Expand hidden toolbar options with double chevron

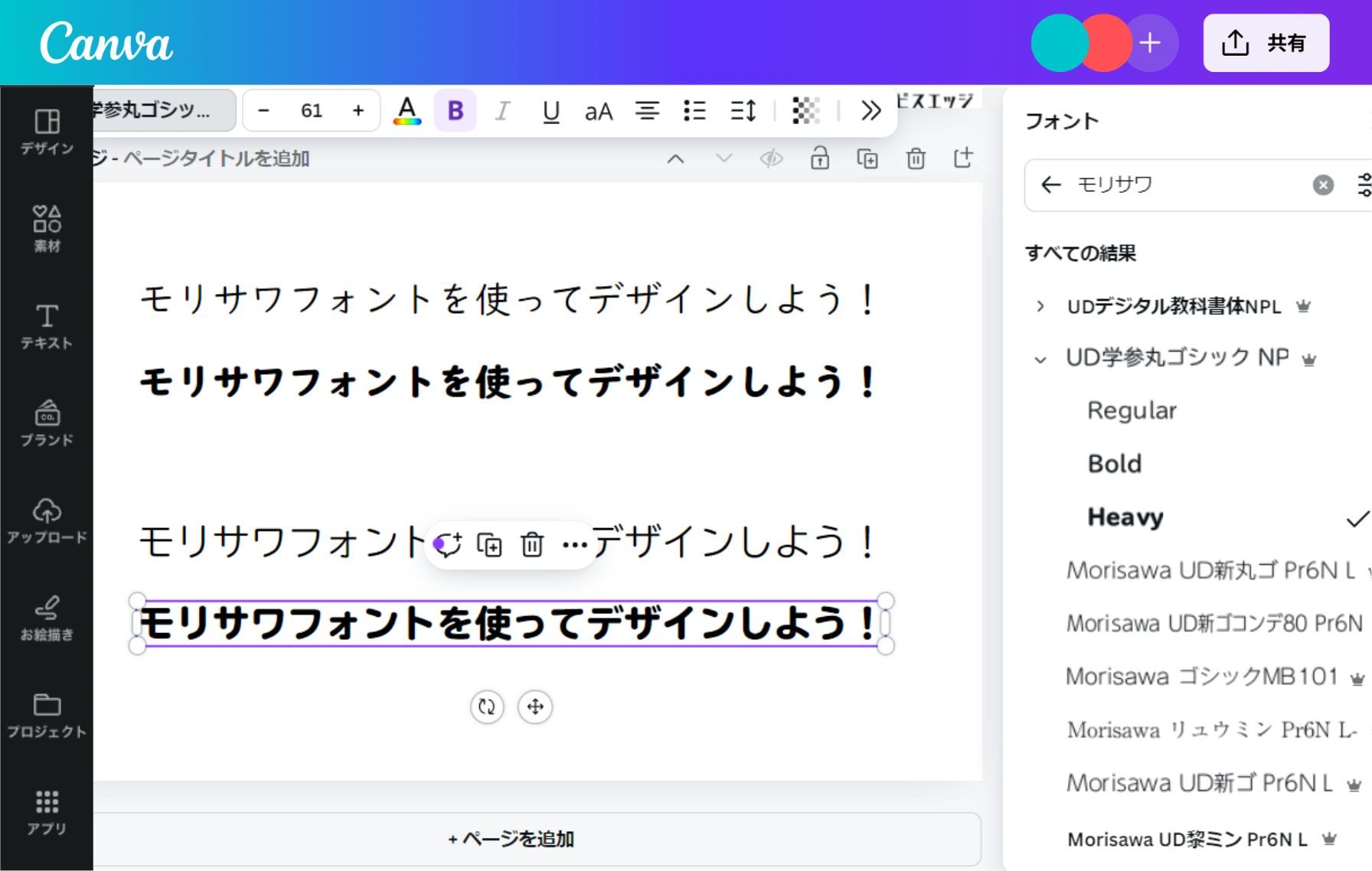870,110
